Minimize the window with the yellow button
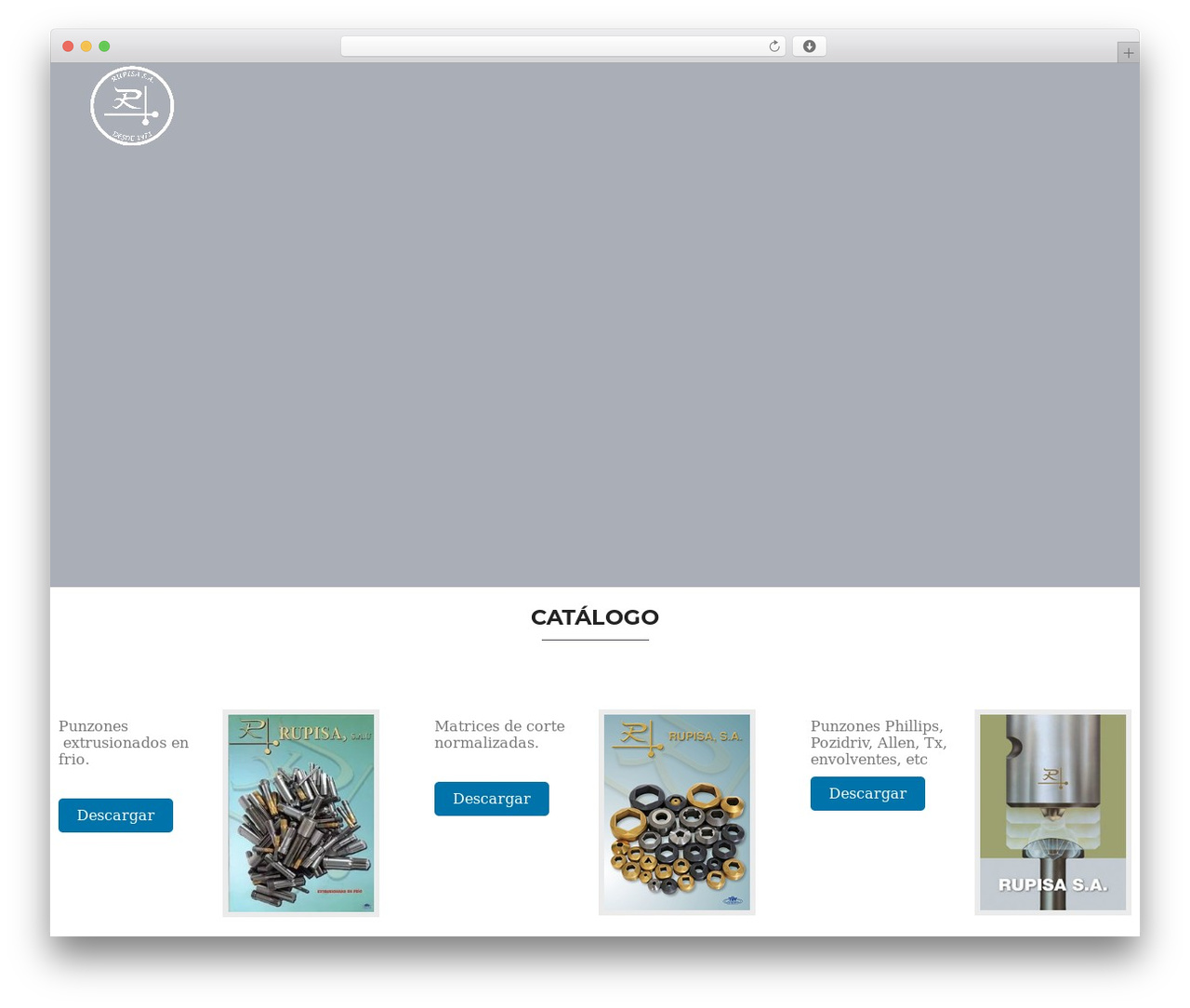Screen dimensions: 1190x1008 (86, 46)
